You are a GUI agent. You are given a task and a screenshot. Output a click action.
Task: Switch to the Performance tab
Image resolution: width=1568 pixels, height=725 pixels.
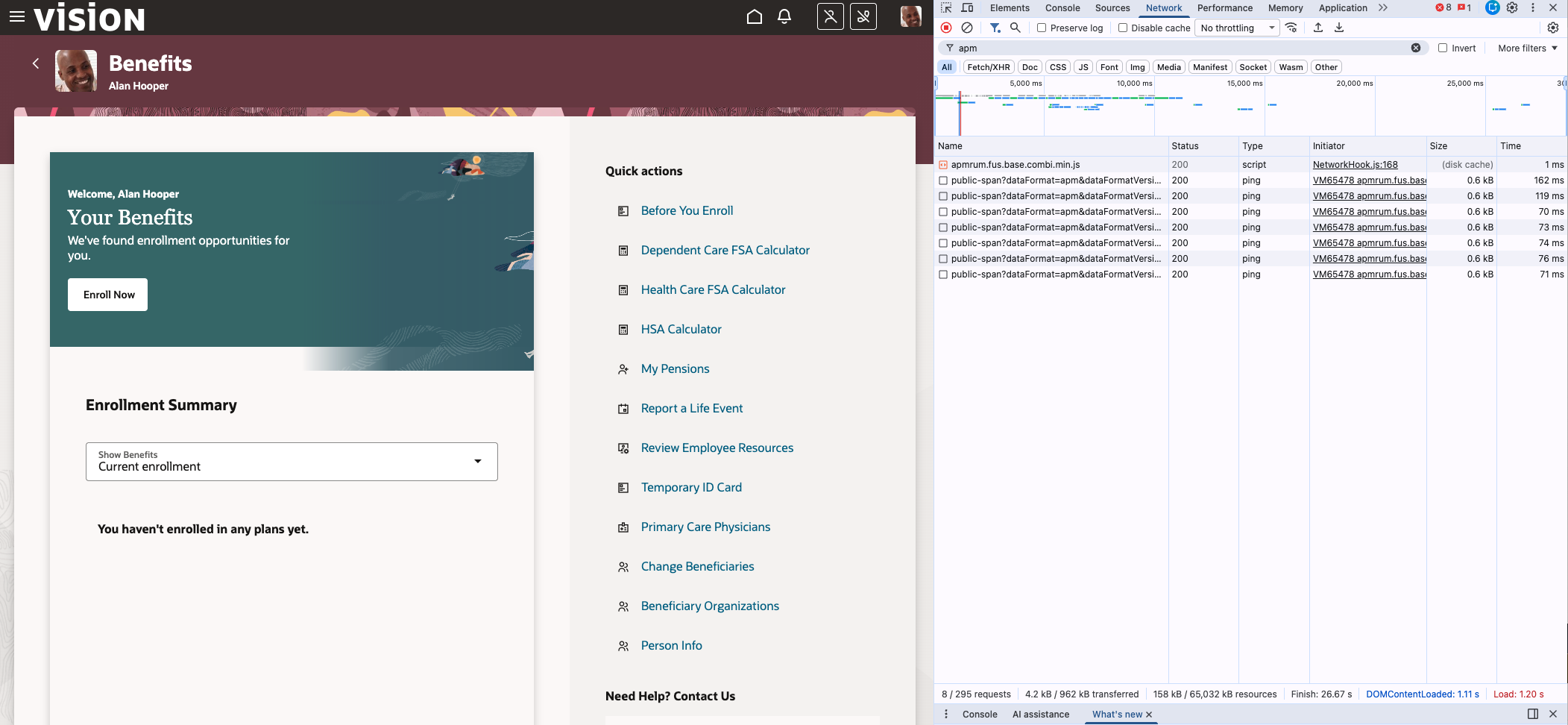tap(1225, 7)
